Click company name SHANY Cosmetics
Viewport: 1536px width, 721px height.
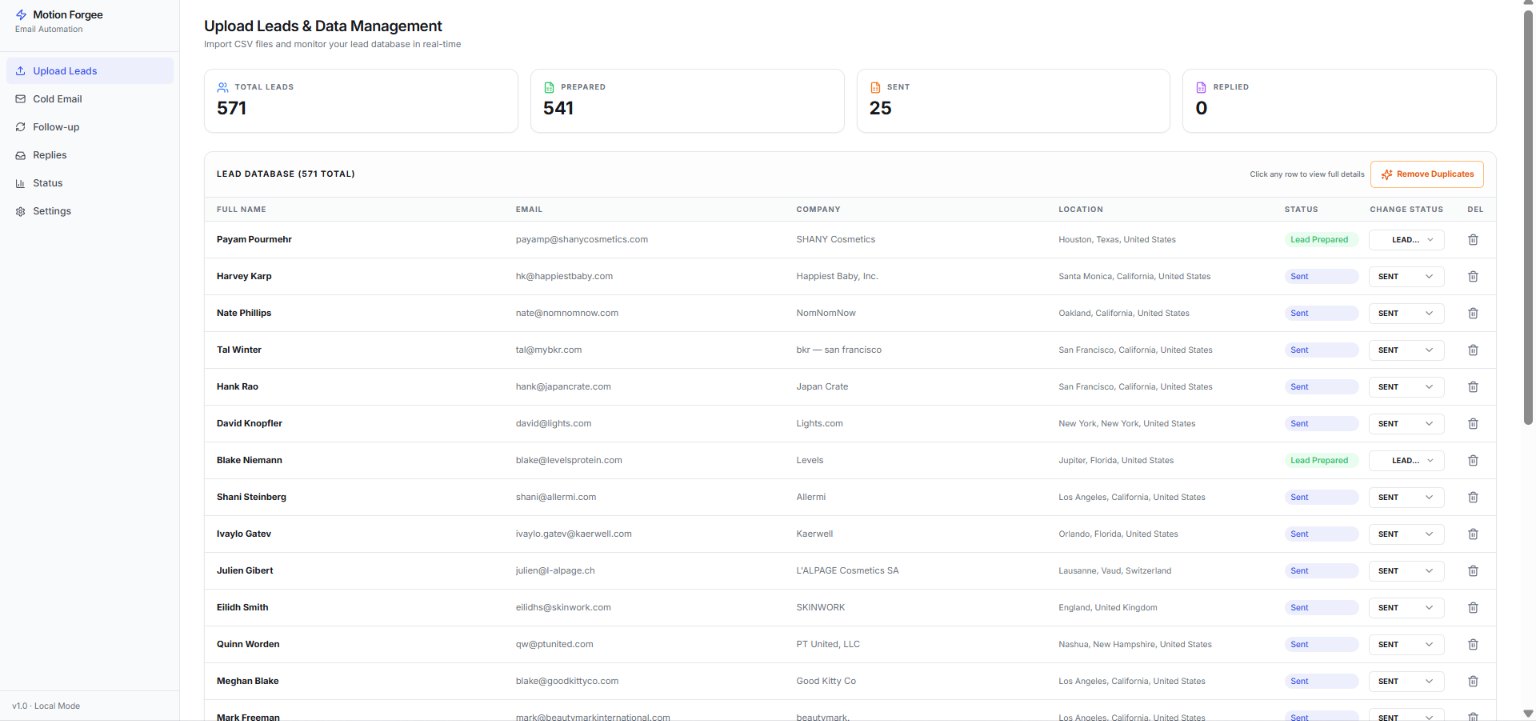[x=836, y=240]
